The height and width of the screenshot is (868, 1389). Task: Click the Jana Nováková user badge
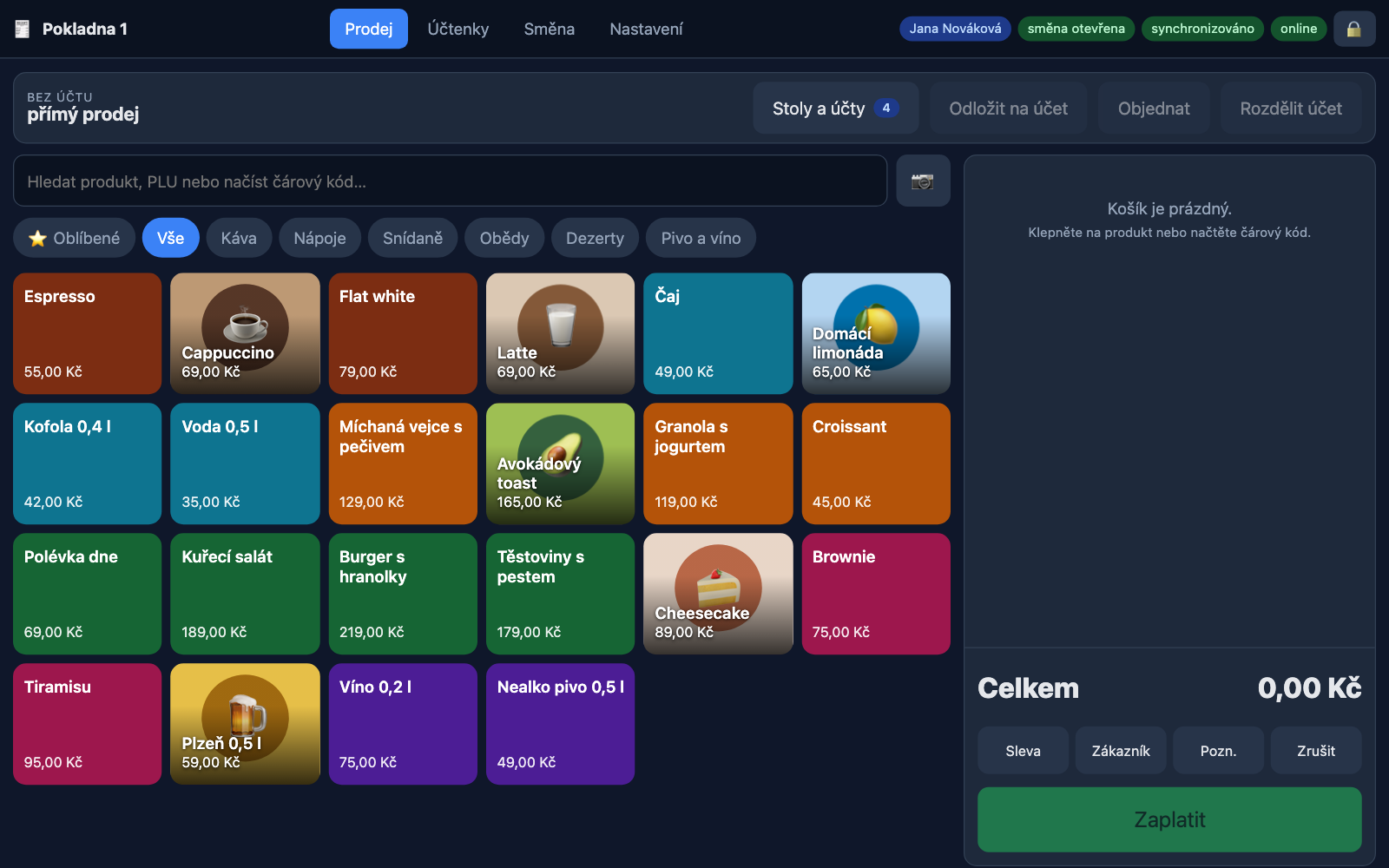[955, 29]
